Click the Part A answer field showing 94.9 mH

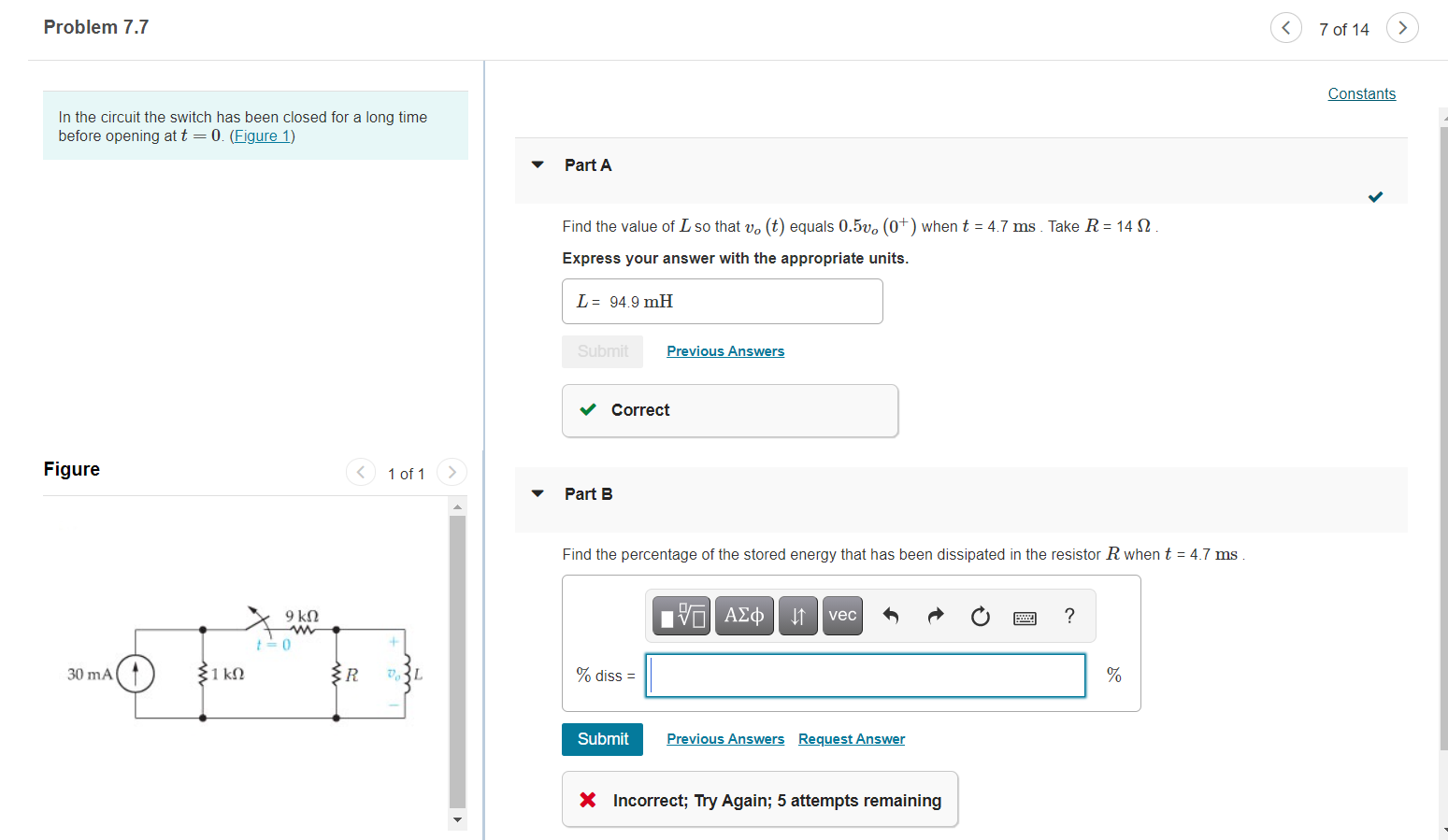[x=723, y=301]
